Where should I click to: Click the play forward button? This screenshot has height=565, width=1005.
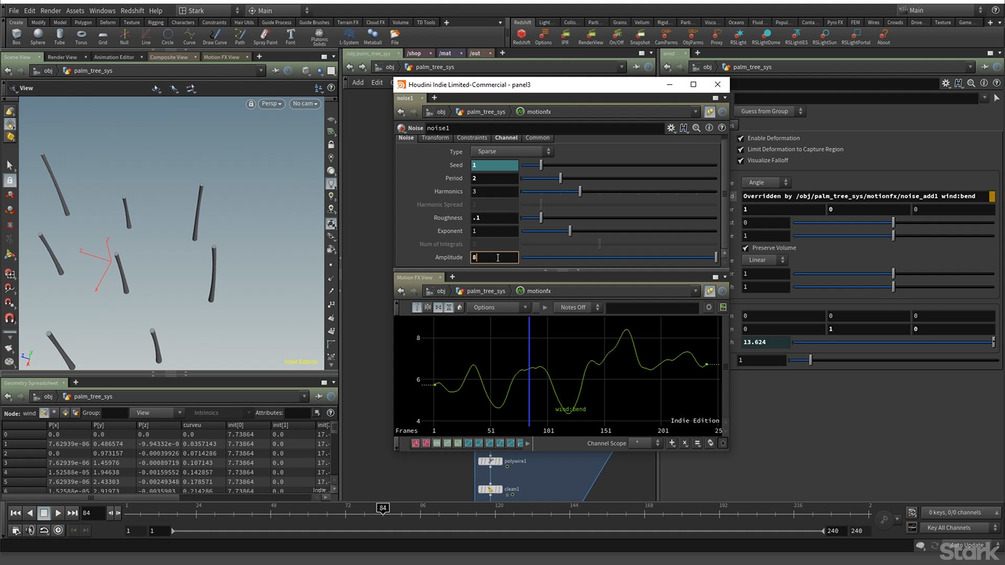58,513
